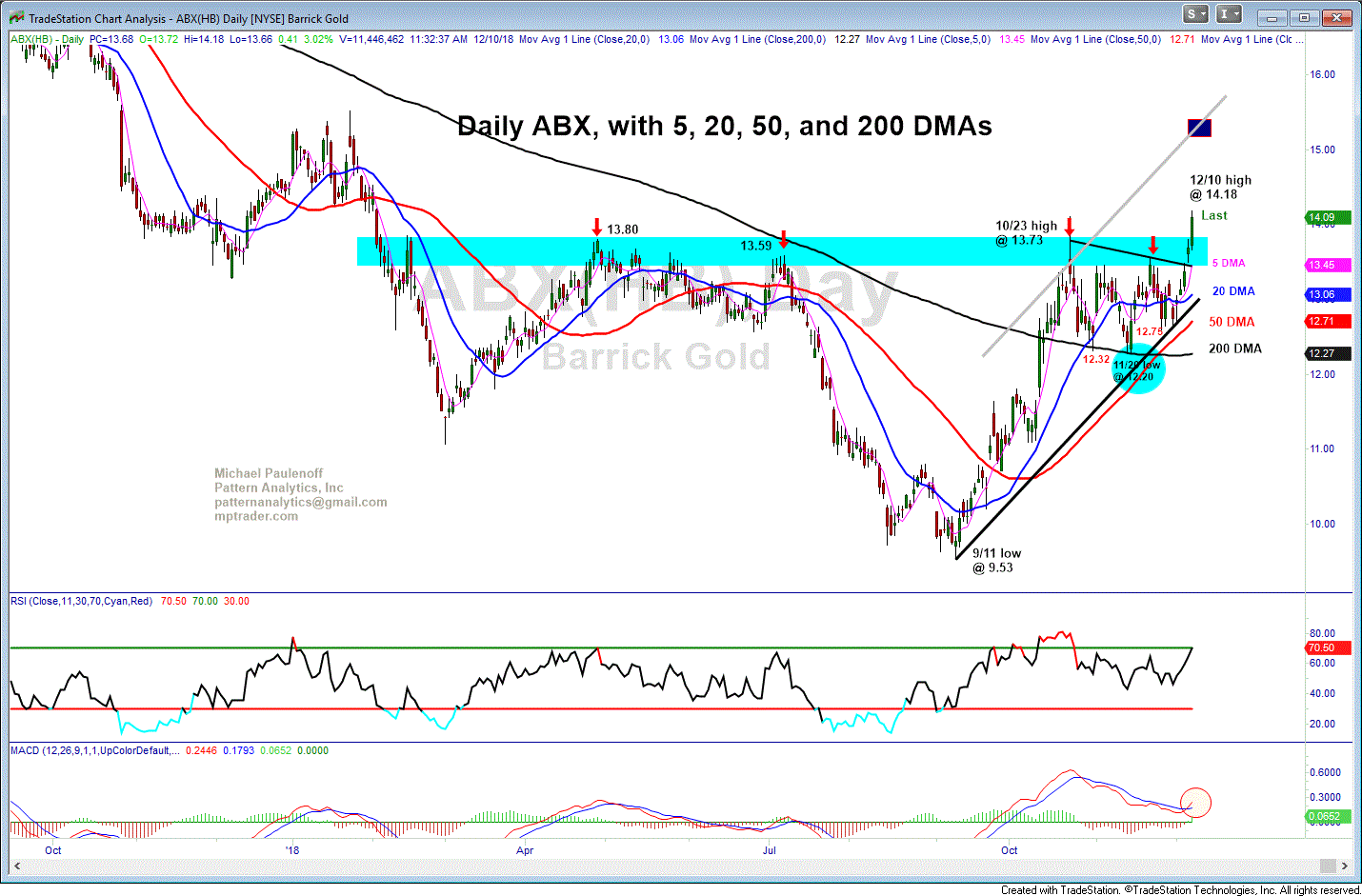Select the 9/11 low @ 9.53 annotation

click(996, 560)
